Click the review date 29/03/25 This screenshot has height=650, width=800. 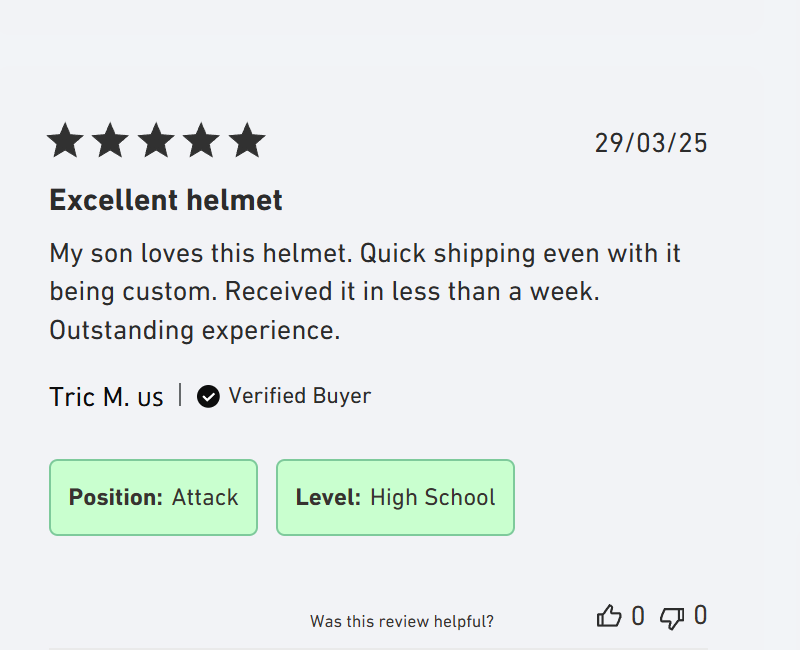tap(651, 143)
